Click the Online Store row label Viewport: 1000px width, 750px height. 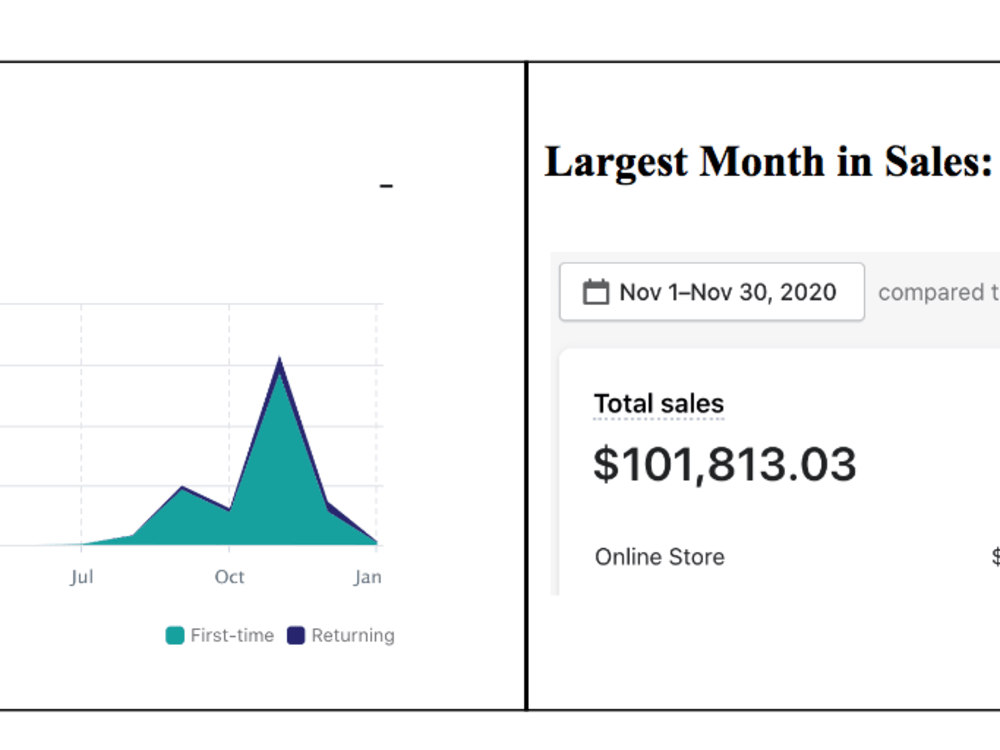[659, 557]
